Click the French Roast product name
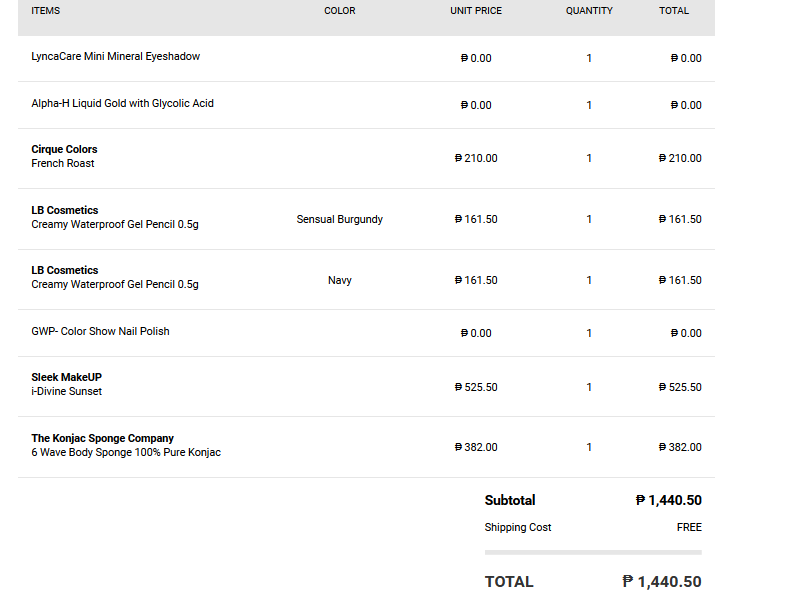Screen dimensions: 786x591 63,163
